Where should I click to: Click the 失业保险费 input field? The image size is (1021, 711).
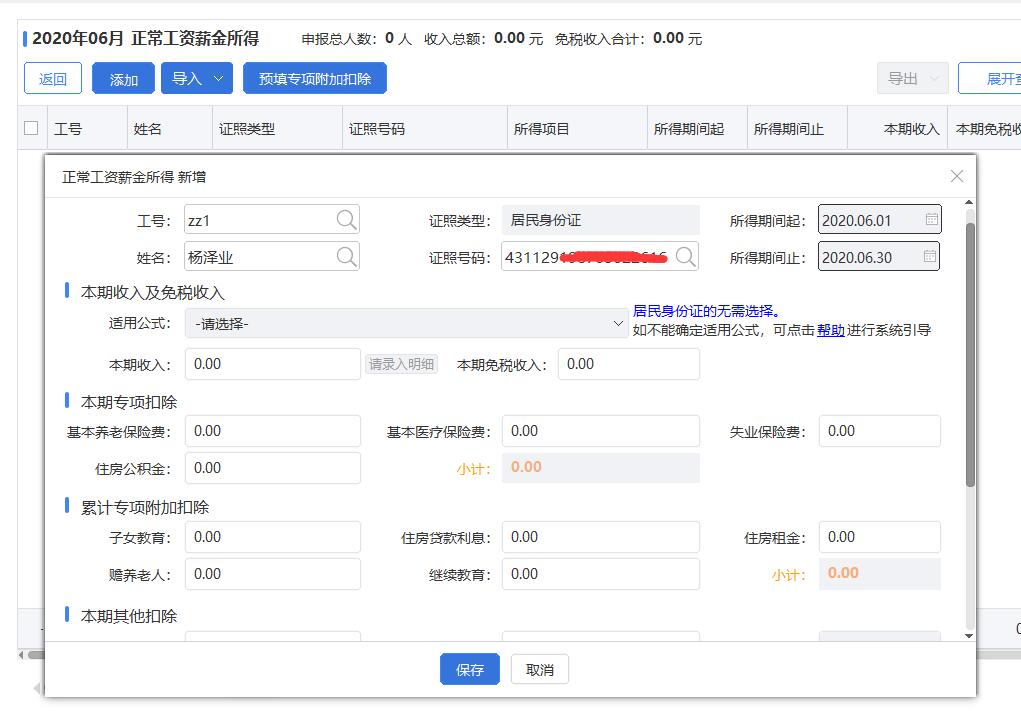click(x=880, y=431)
